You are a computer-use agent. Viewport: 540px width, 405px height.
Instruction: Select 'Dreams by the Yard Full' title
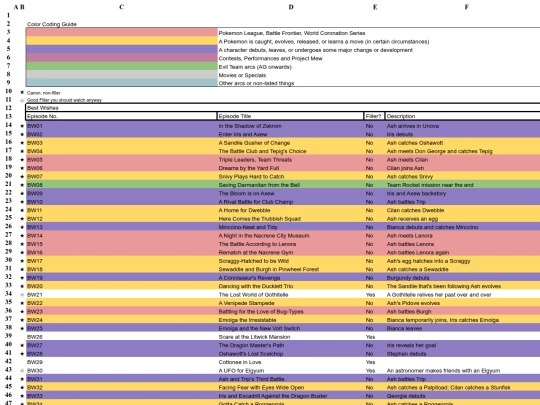click(249, 168)
